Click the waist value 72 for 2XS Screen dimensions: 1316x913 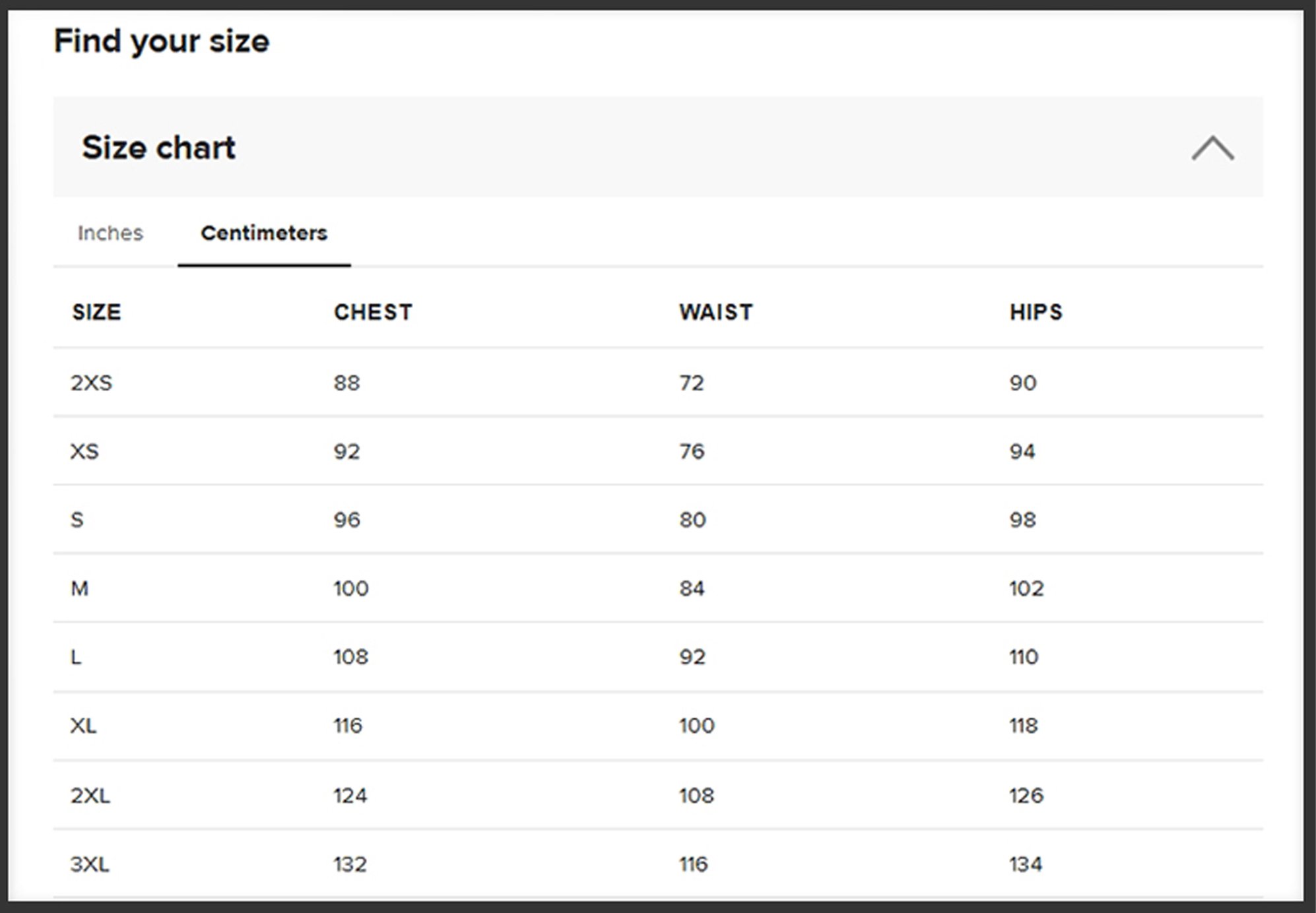pyautogui.click(x=692, y=383)
